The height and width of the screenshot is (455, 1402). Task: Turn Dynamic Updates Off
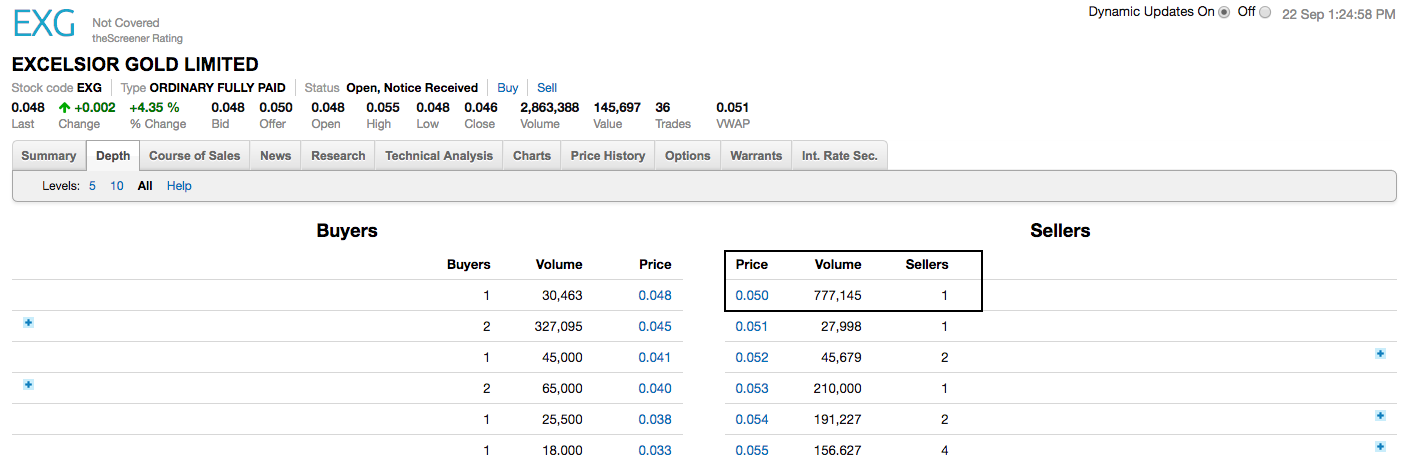point(1265,12)
